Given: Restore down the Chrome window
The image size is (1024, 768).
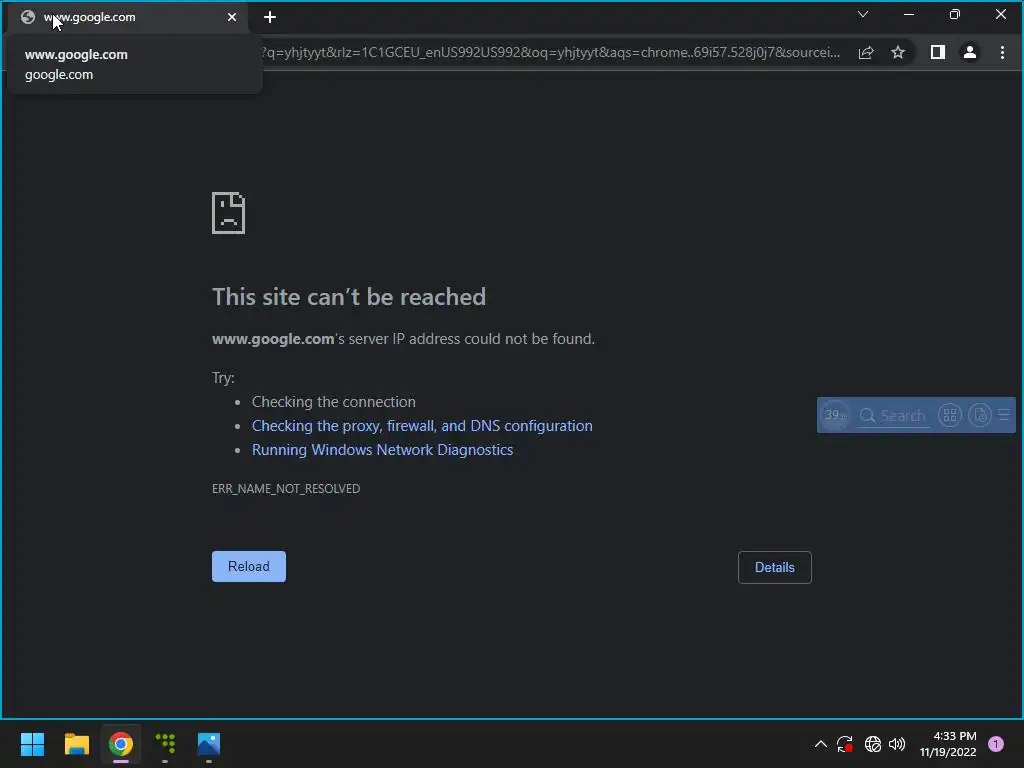Looking at the screenshot, I should 955,14.
